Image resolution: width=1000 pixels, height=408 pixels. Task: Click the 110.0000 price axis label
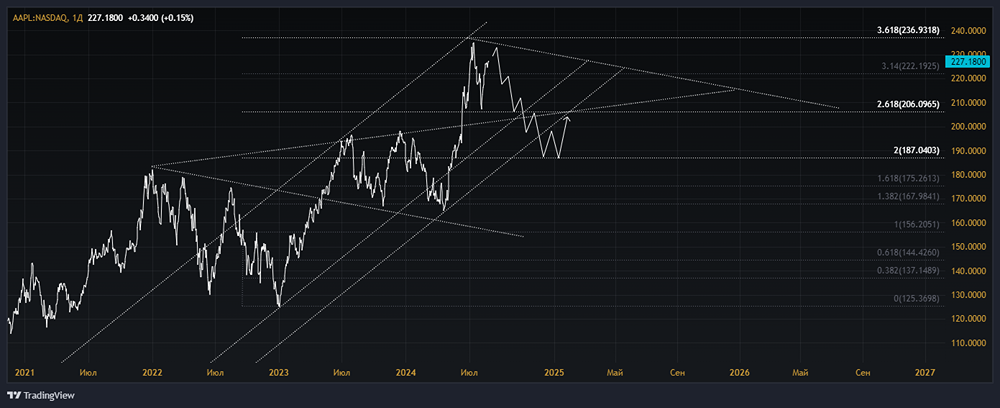(x=967, y=343)
